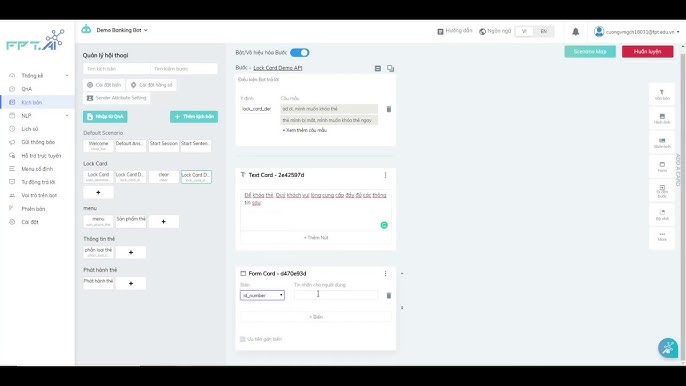Click the Huấn luyện train button

[648, 52]
